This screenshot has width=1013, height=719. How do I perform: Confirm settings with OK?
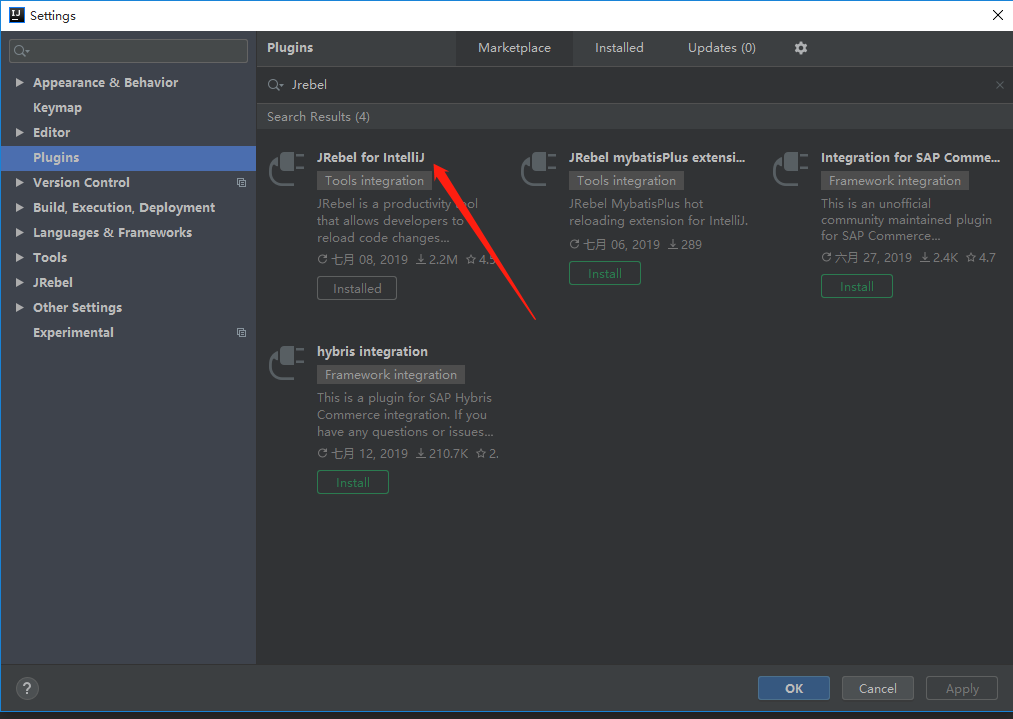click(x=794, y=689)
